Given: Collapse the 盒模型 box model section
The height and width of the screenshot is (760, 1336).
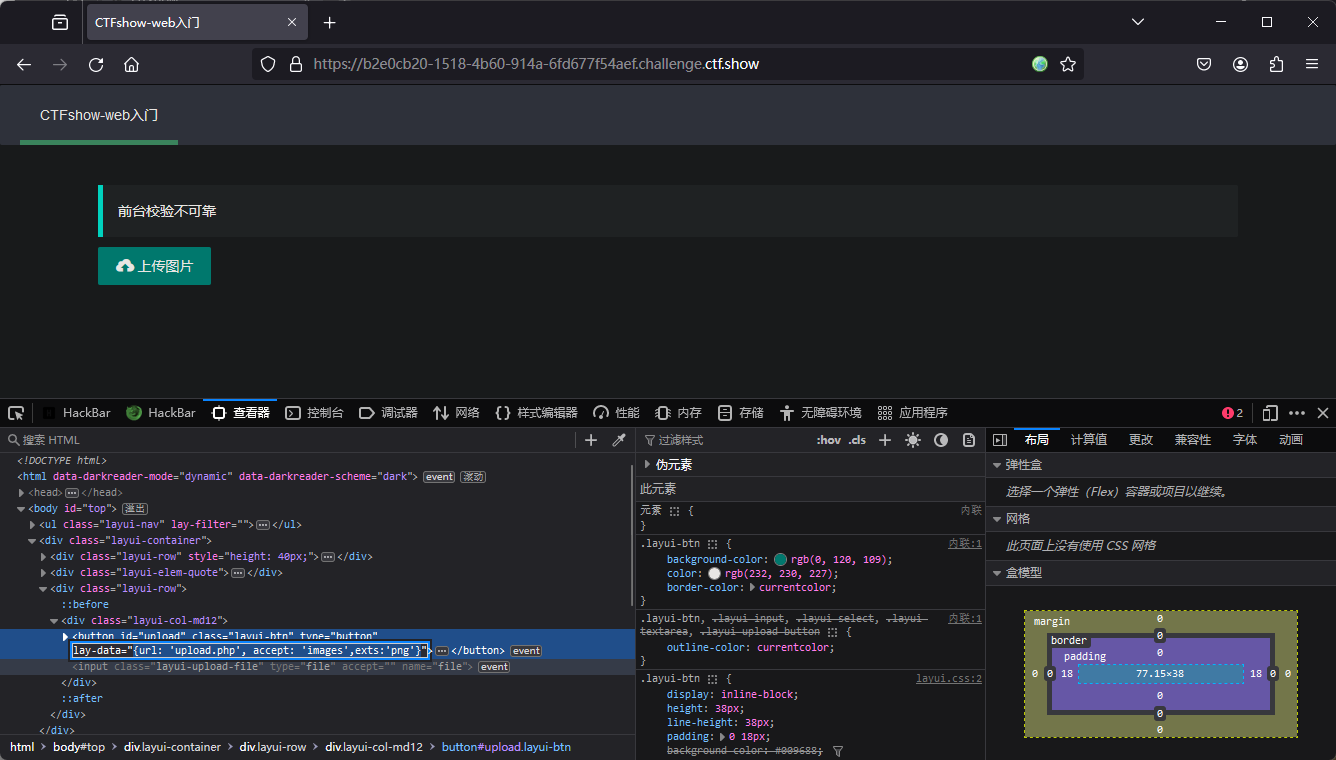Looking at the screenshot, I should (x=997, y=573).
